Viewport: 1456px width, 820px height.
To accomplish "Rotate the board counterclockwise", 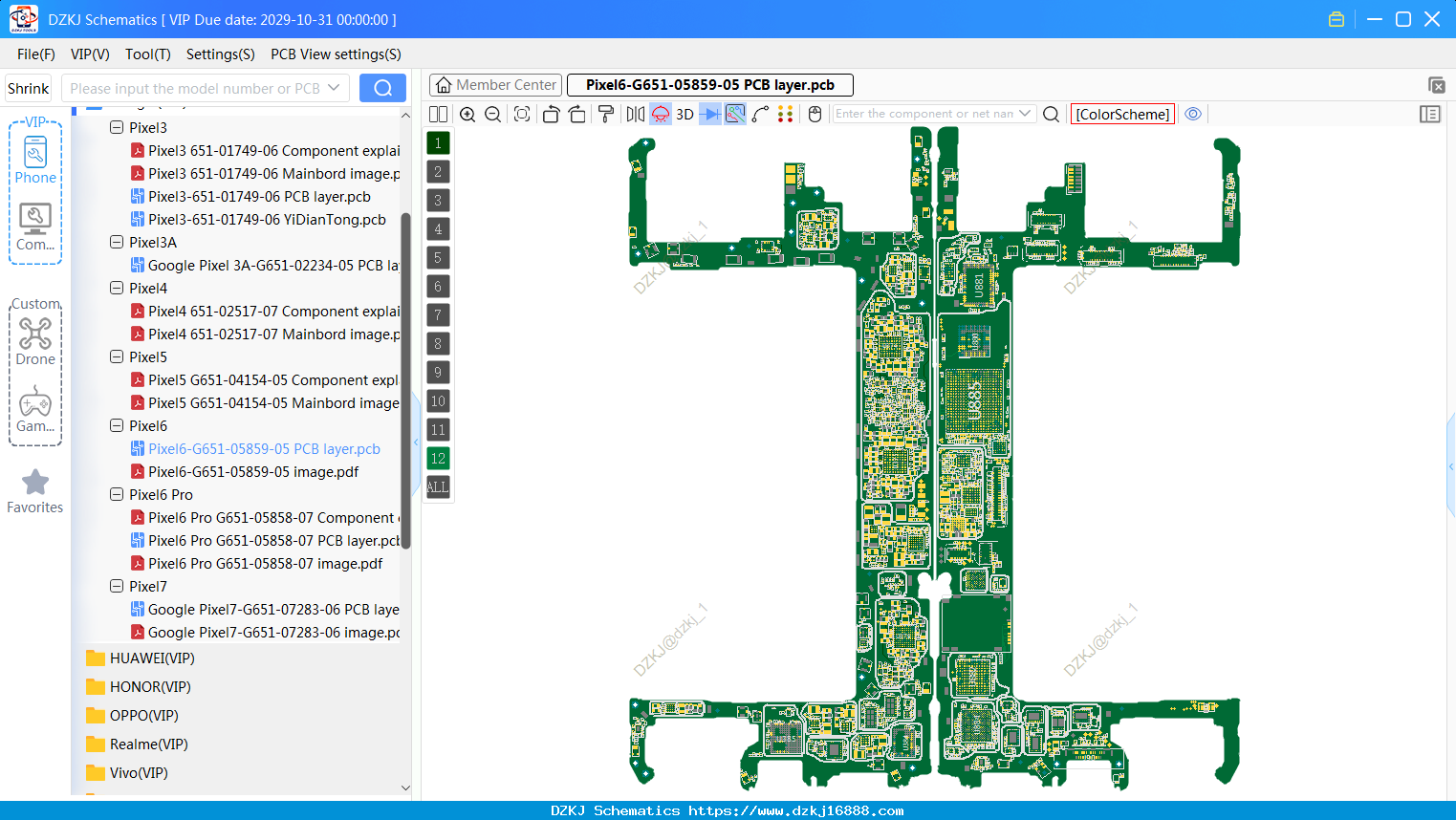I will [551, 114].
